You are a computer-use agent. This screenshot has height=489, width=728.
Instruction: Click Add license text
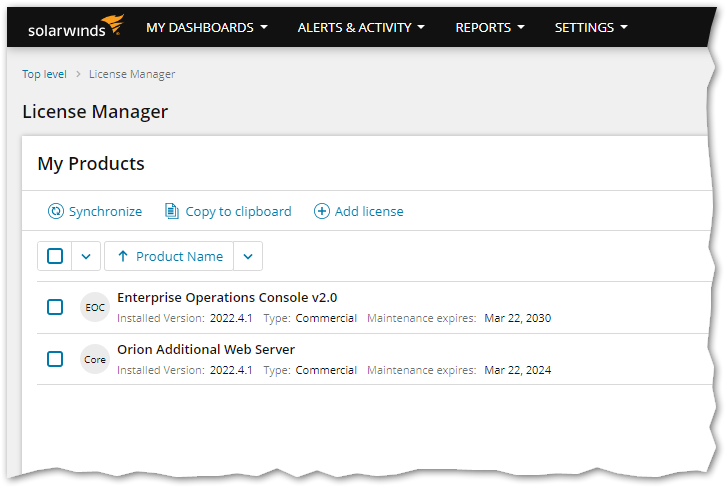tap(369, 212)
